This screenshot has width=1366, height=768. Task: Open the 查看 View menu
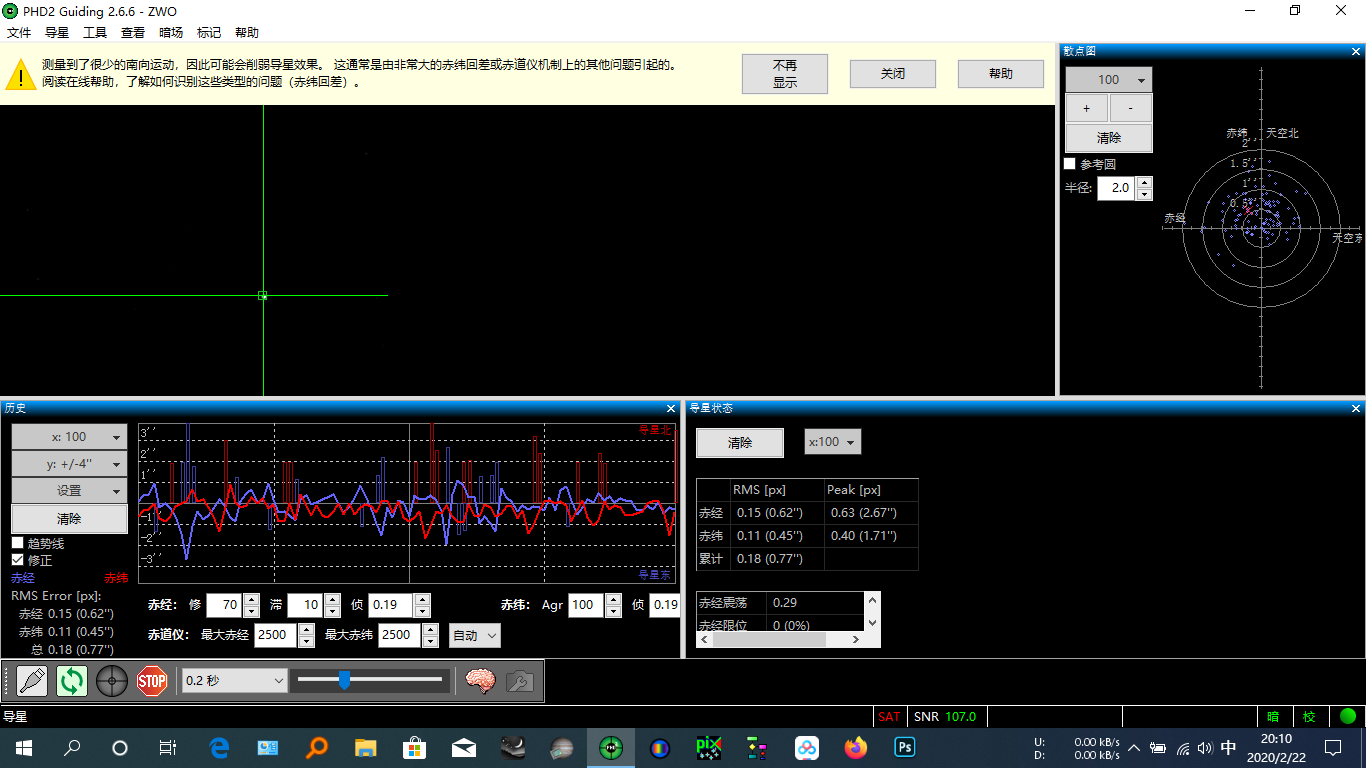point(133,32)
